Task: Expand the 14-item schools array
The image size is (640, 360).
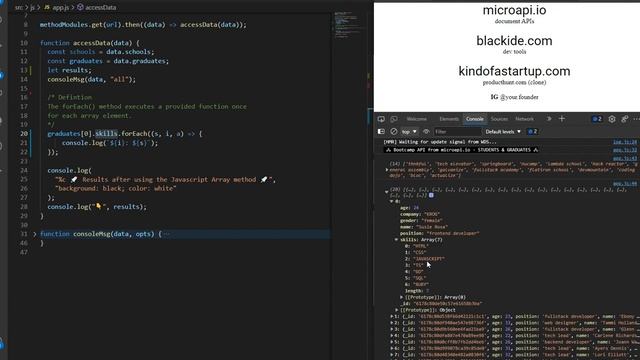Action: 387,169
